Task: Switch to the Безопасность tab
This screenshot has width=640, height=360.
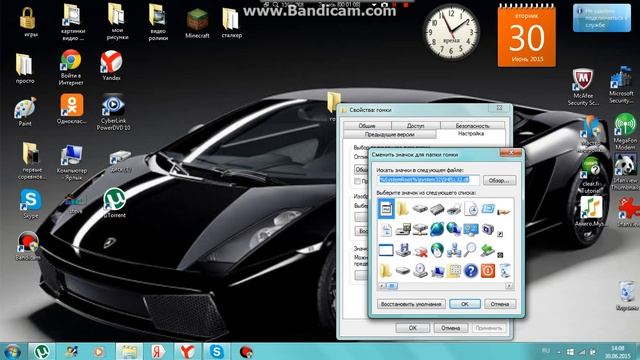Action: [x=472, y=126]
